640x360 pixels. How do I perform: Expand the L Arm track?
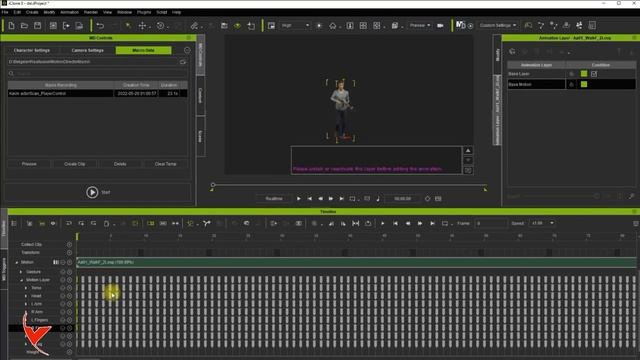point(26,304)
